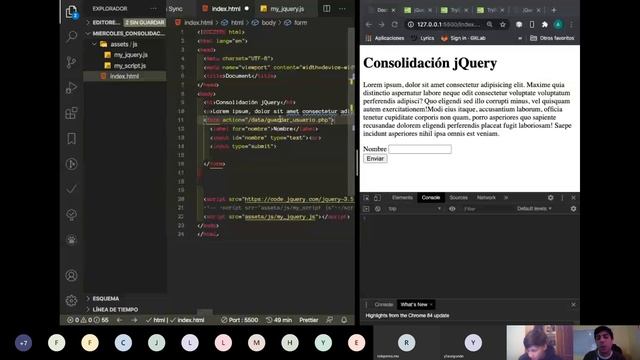Open Explorer panel more actions ellipsis
Image resolution: width=640 pixels, height=360 pixels.
click(x=153, y=9)
